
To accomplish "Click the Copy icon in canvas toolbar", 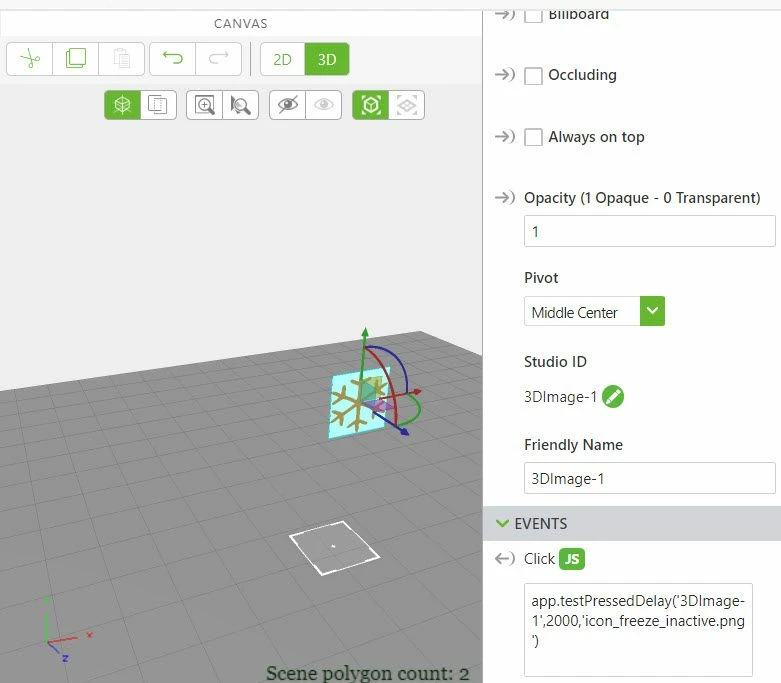I will 75,59.
